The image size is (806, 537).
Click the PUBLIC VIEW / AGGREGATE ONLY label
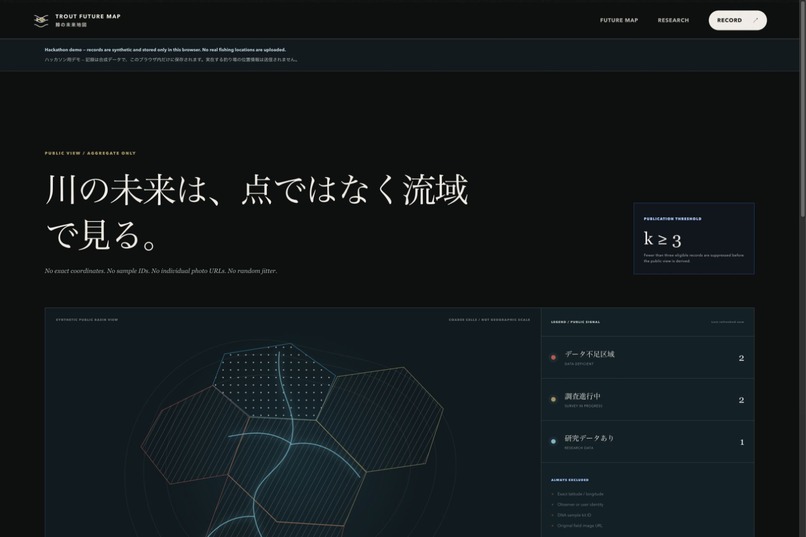click(90, 153)
